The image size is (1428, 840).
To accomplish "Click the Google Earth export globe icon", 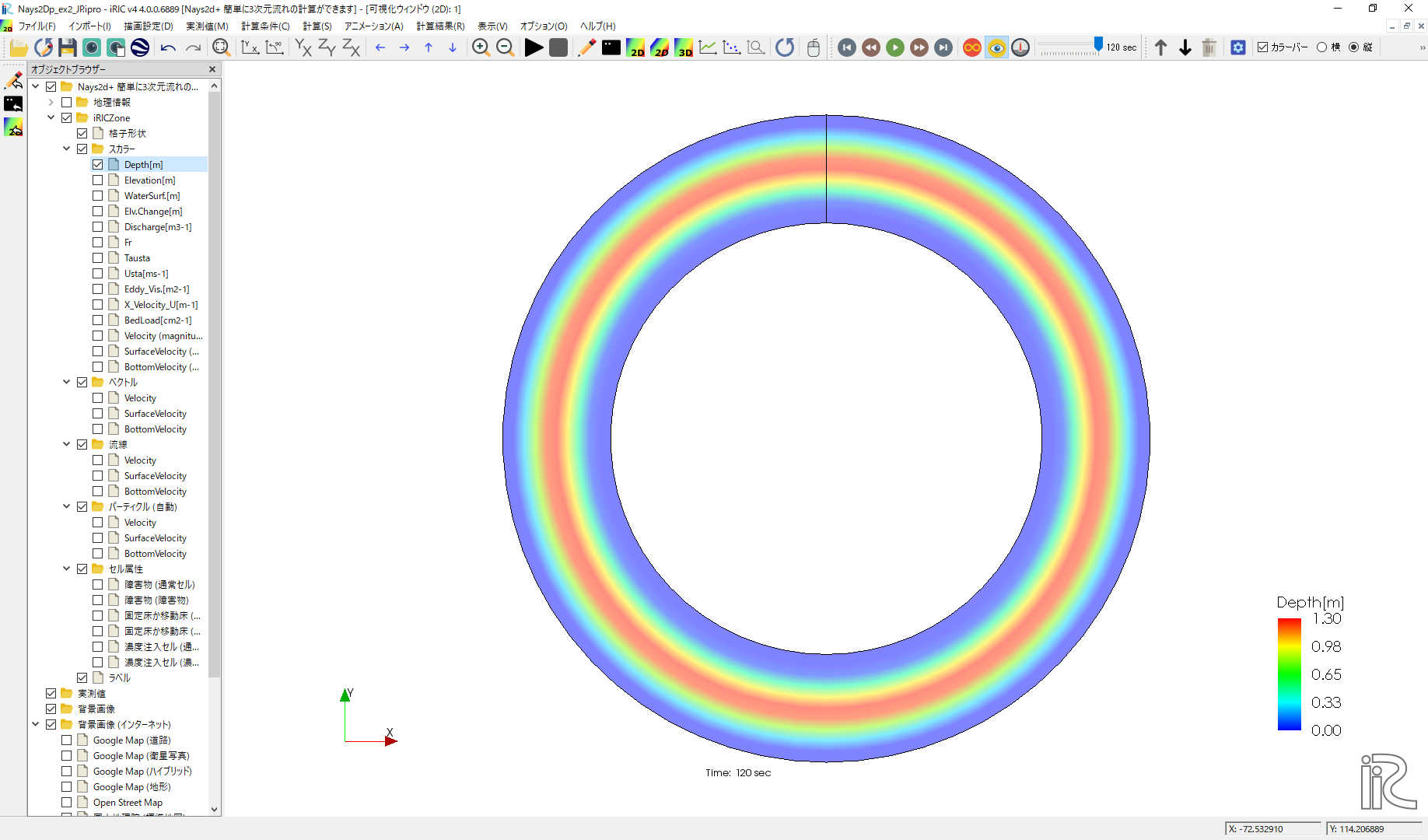I will (x=140, y=47).
